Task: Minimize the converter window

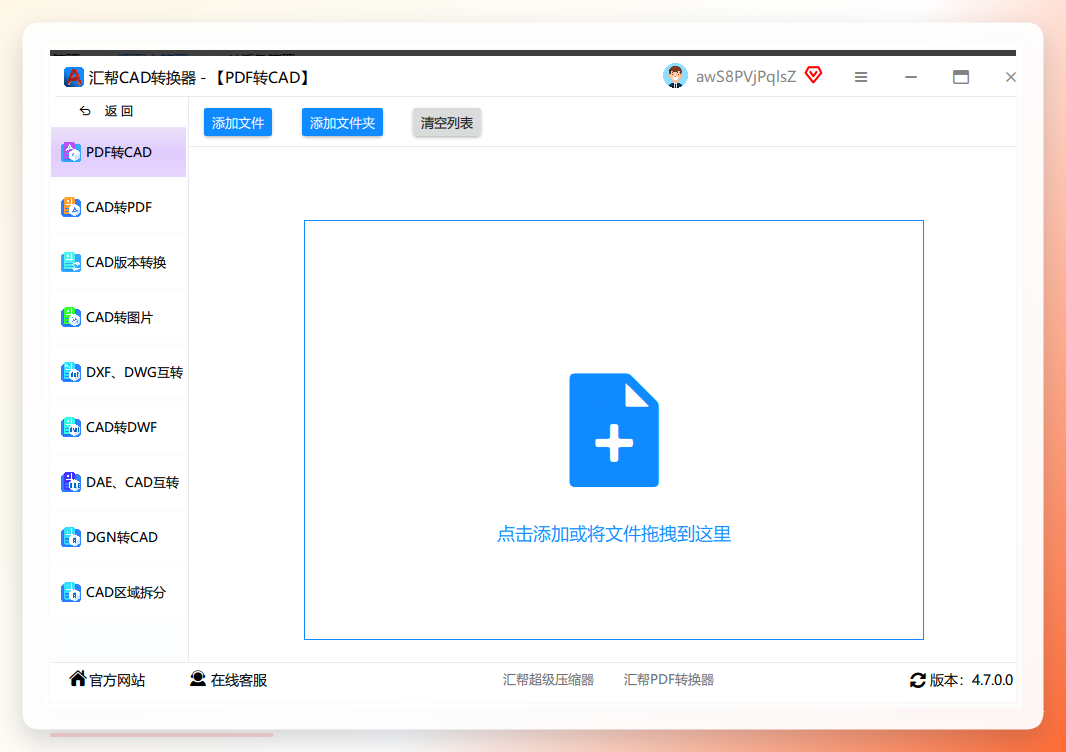Action: click(911, 78)
